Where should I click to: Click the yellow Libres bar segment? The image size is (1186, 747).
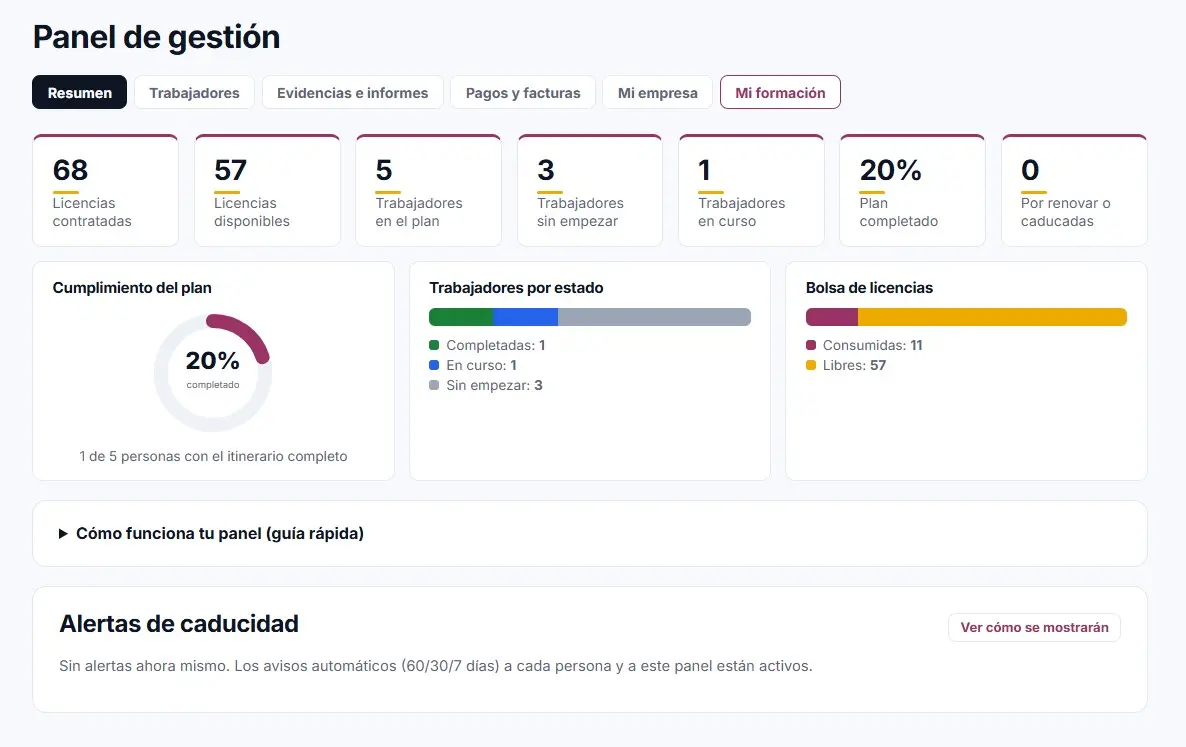[992, 317]
